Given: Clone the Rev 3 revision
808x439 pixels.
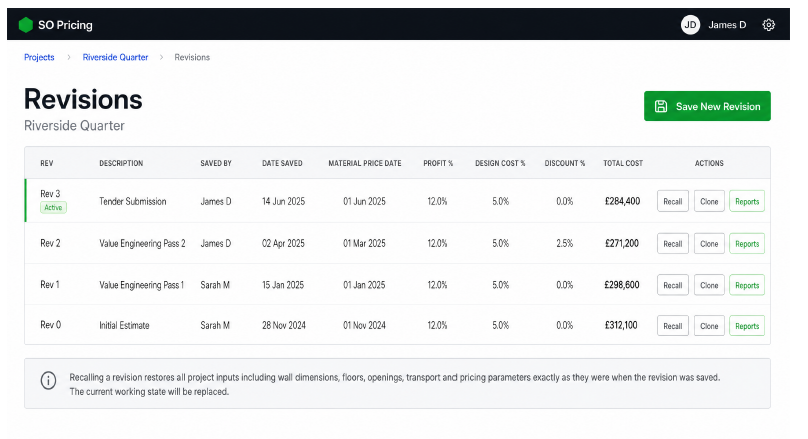Looking at the screenshot, I should tap(709, 201).
